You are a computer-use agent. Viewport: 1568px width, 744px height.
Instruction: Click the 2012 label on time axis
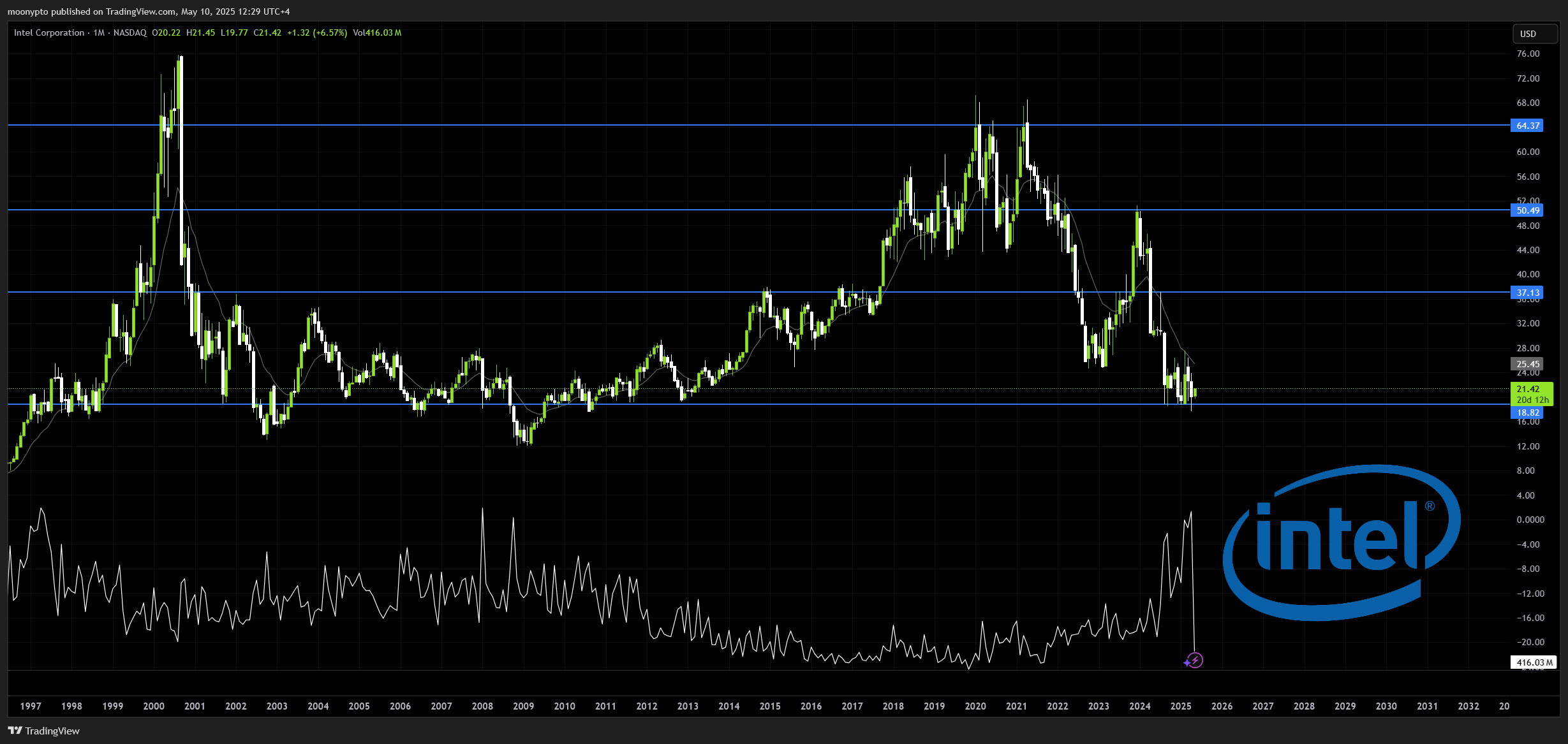647,706
